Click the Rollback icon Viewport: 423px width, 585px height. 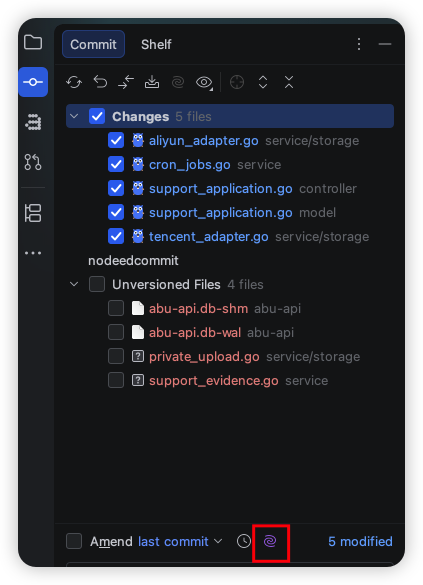tap(100, 82)
